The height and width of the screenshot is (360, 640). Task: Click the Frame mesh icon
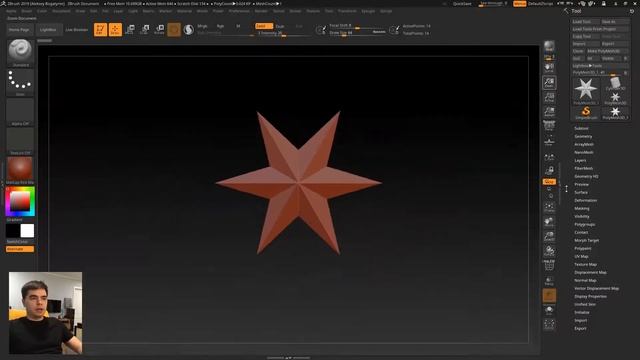(549, 207)
